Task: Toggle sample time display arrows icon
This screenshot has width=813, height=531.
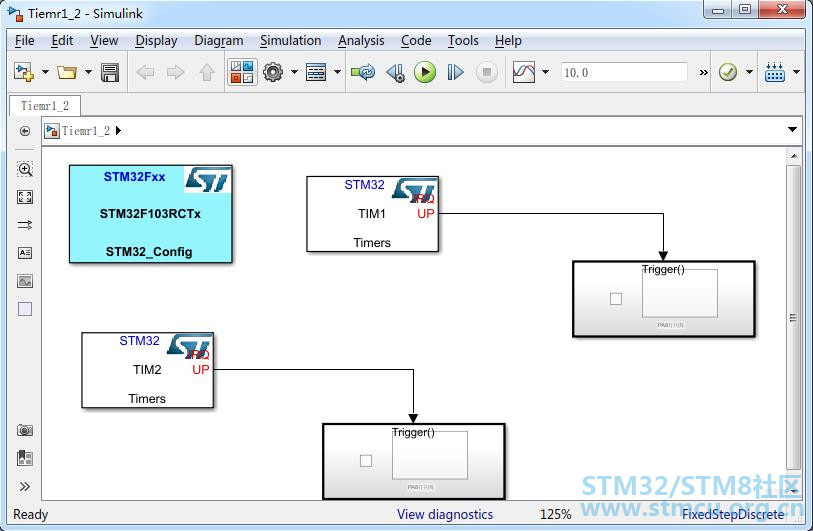Action: (25, 225)
